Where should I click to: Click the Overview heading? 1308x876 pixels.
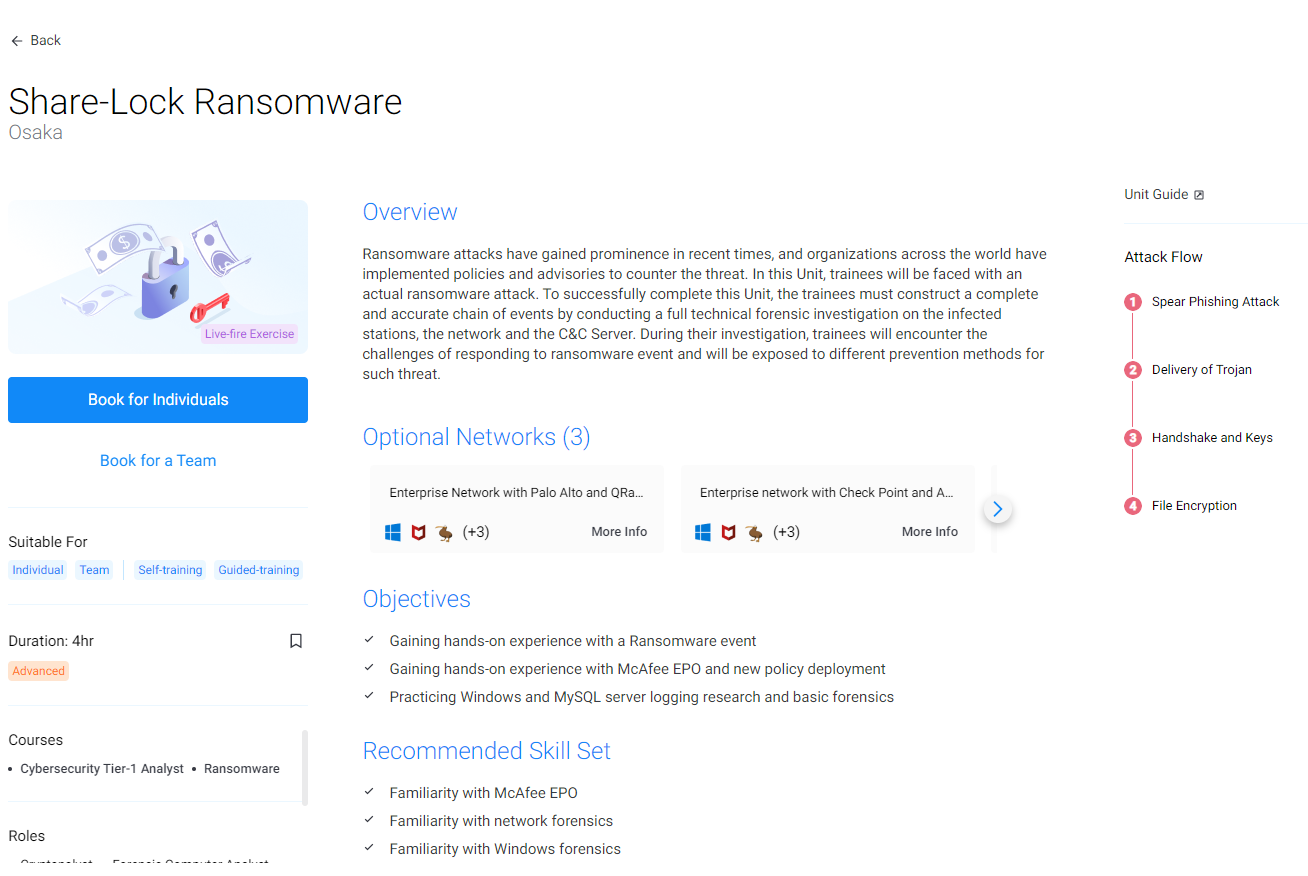410,212
